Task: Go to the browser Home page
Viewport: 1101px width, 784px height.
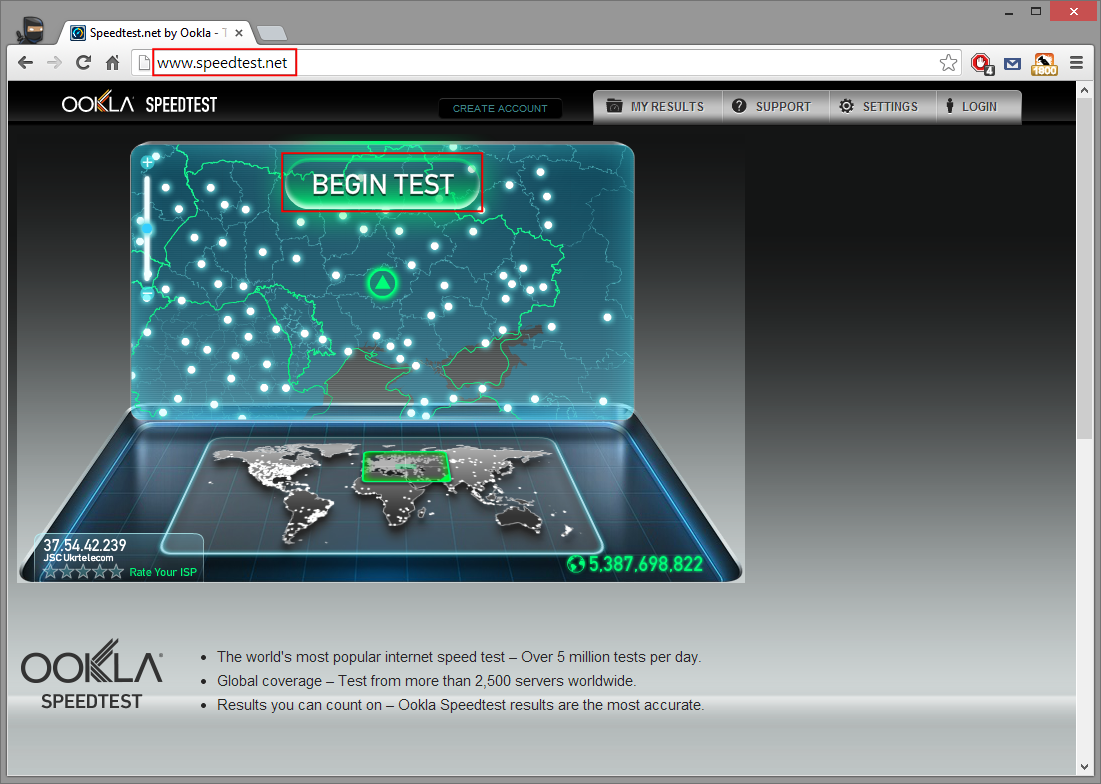Action: (112, 63)
